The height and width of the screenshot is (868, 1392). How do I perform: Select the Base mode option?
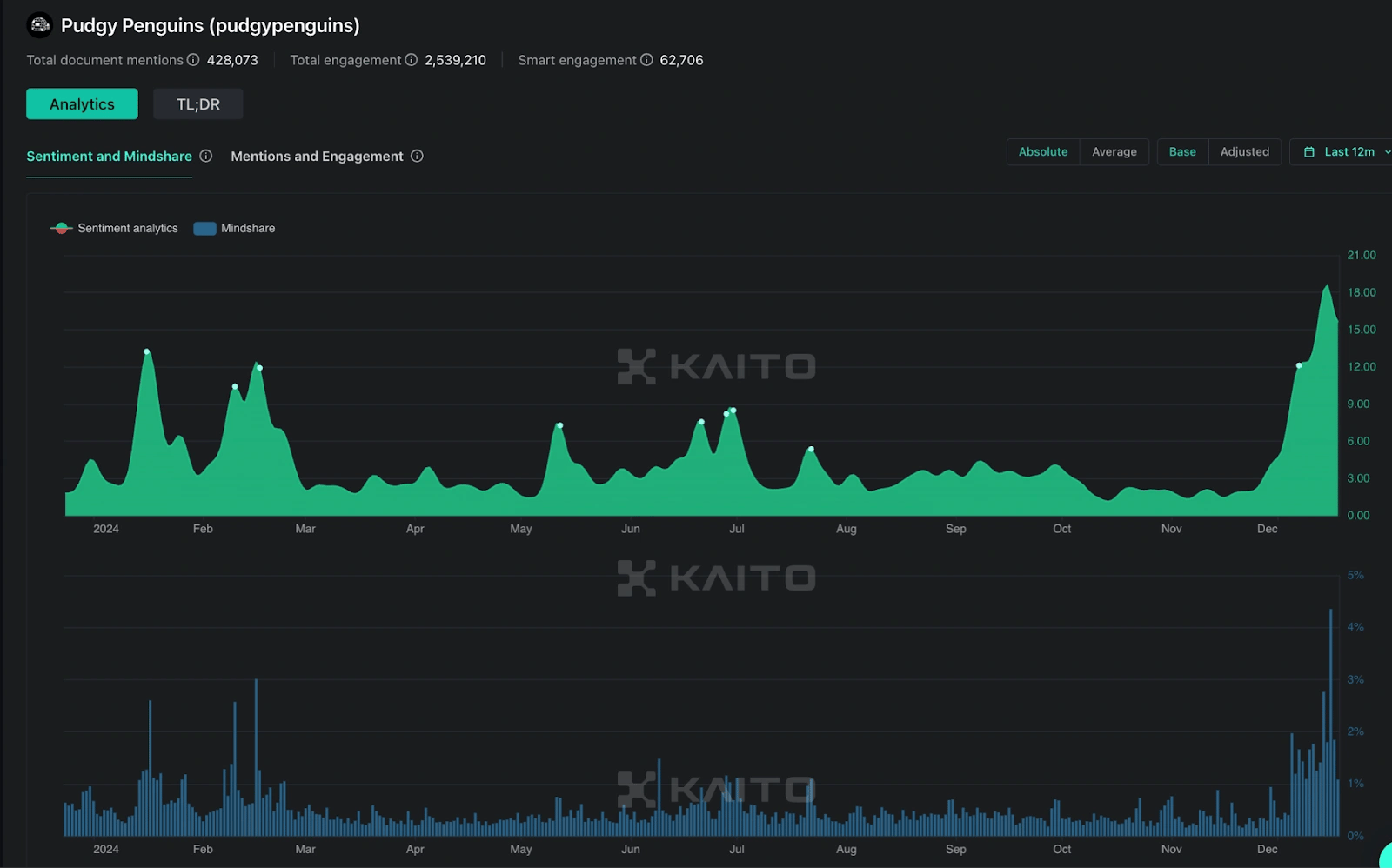click(x=1181, y=152)
